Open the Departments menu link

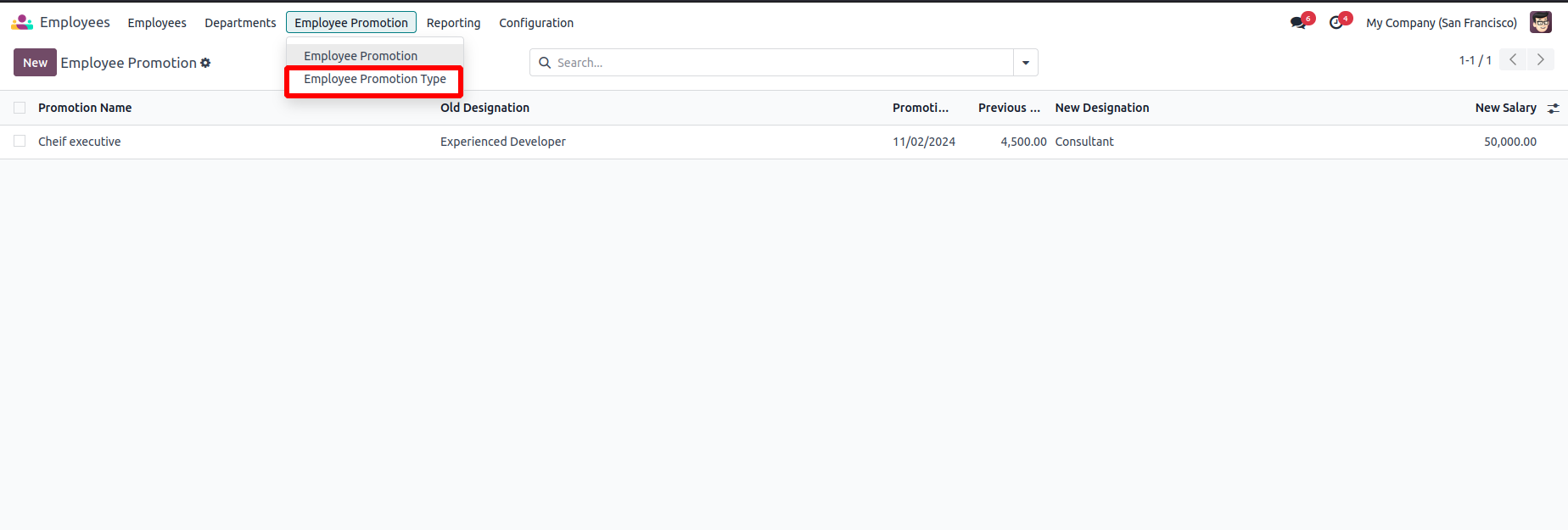click(x=240, y=23)
